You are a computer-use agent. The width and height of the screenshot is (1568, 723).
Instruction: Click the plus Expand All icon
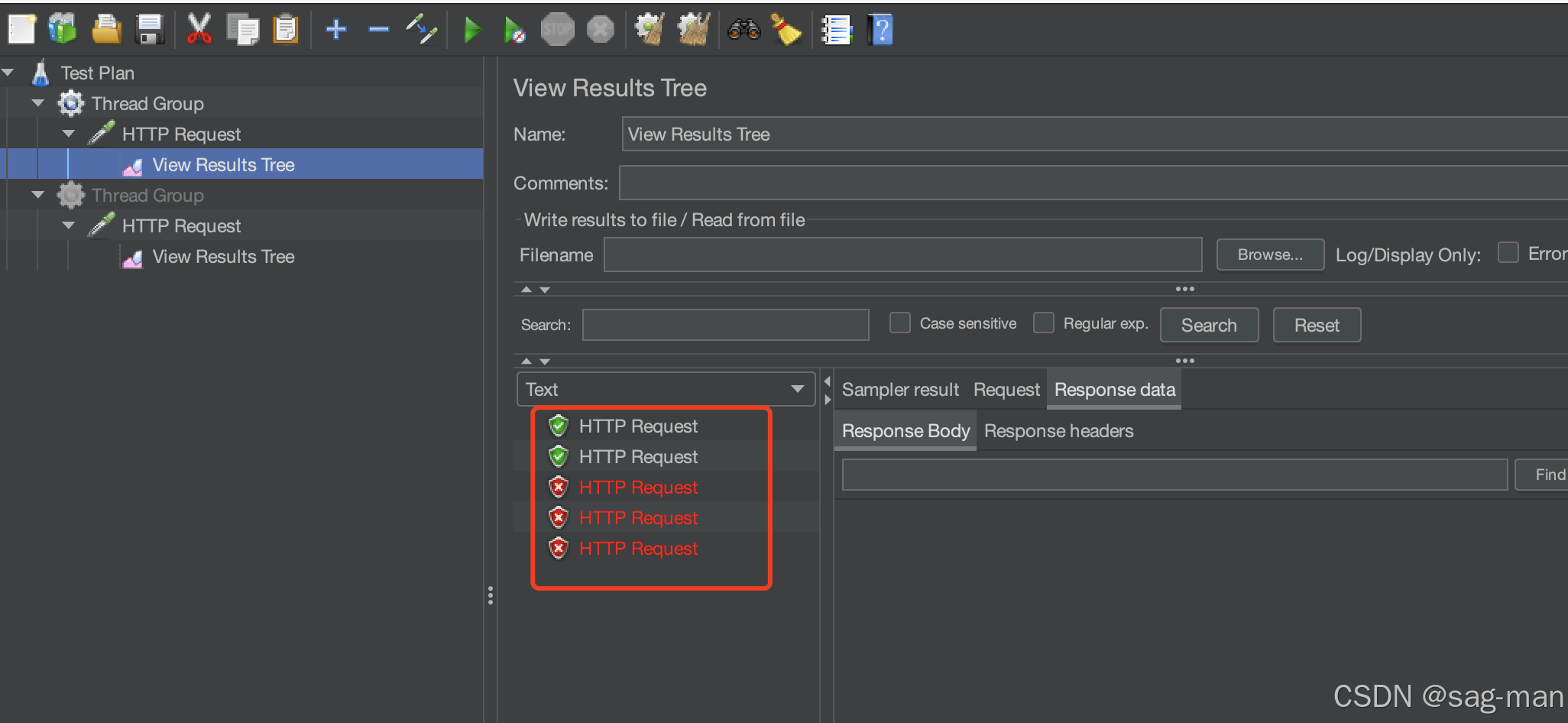click(336, 30)
